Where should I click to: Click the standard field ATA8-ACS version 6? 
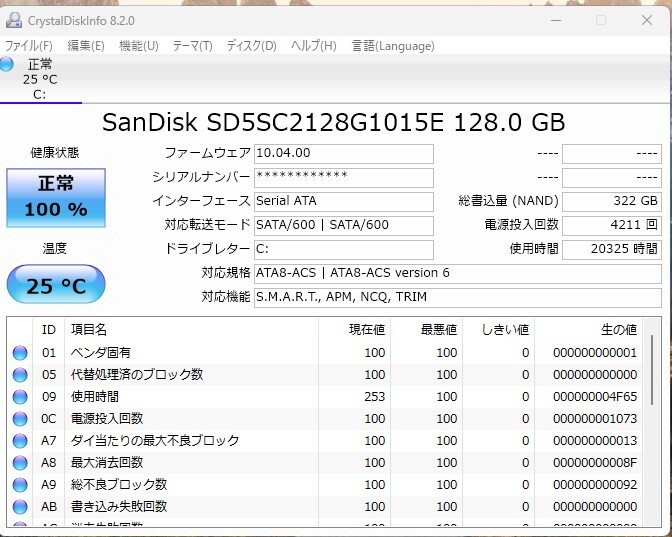tap(458, 273)
